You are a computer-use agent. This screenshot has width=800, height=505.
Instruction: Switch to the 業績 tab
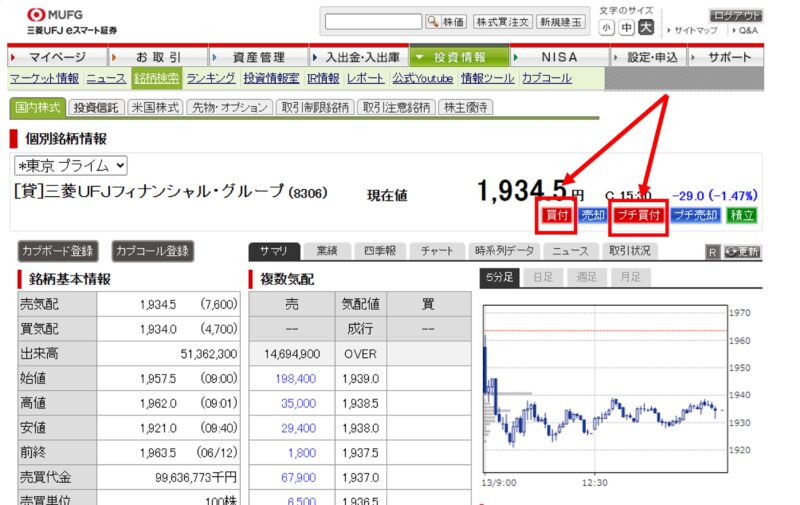coord(327,251)
